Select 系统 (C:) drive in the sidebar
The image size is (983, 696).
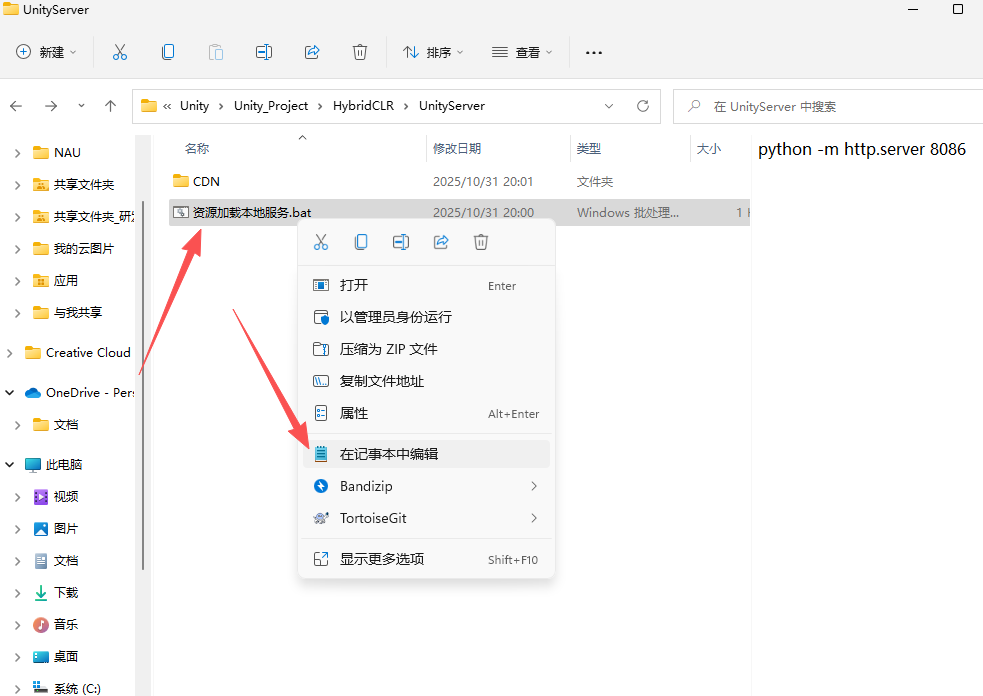pos(77,688)
